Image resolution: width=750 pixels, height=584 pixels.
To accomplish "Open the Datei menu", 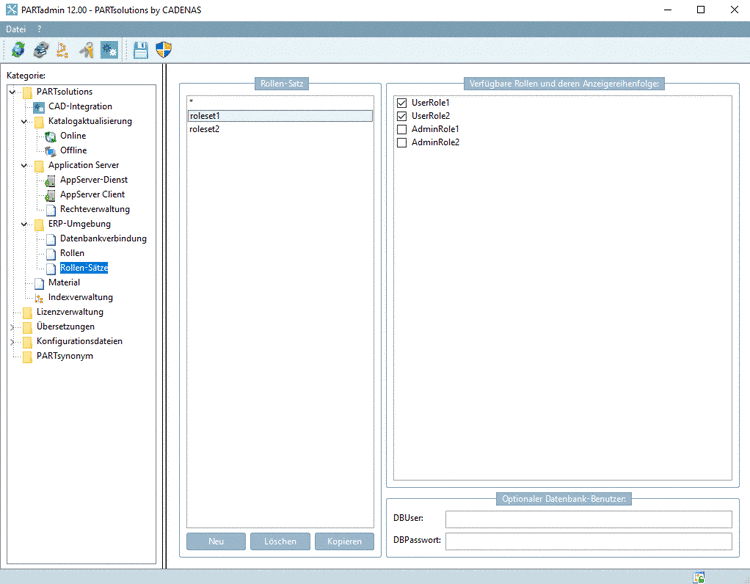I will [x=16, y=29].
